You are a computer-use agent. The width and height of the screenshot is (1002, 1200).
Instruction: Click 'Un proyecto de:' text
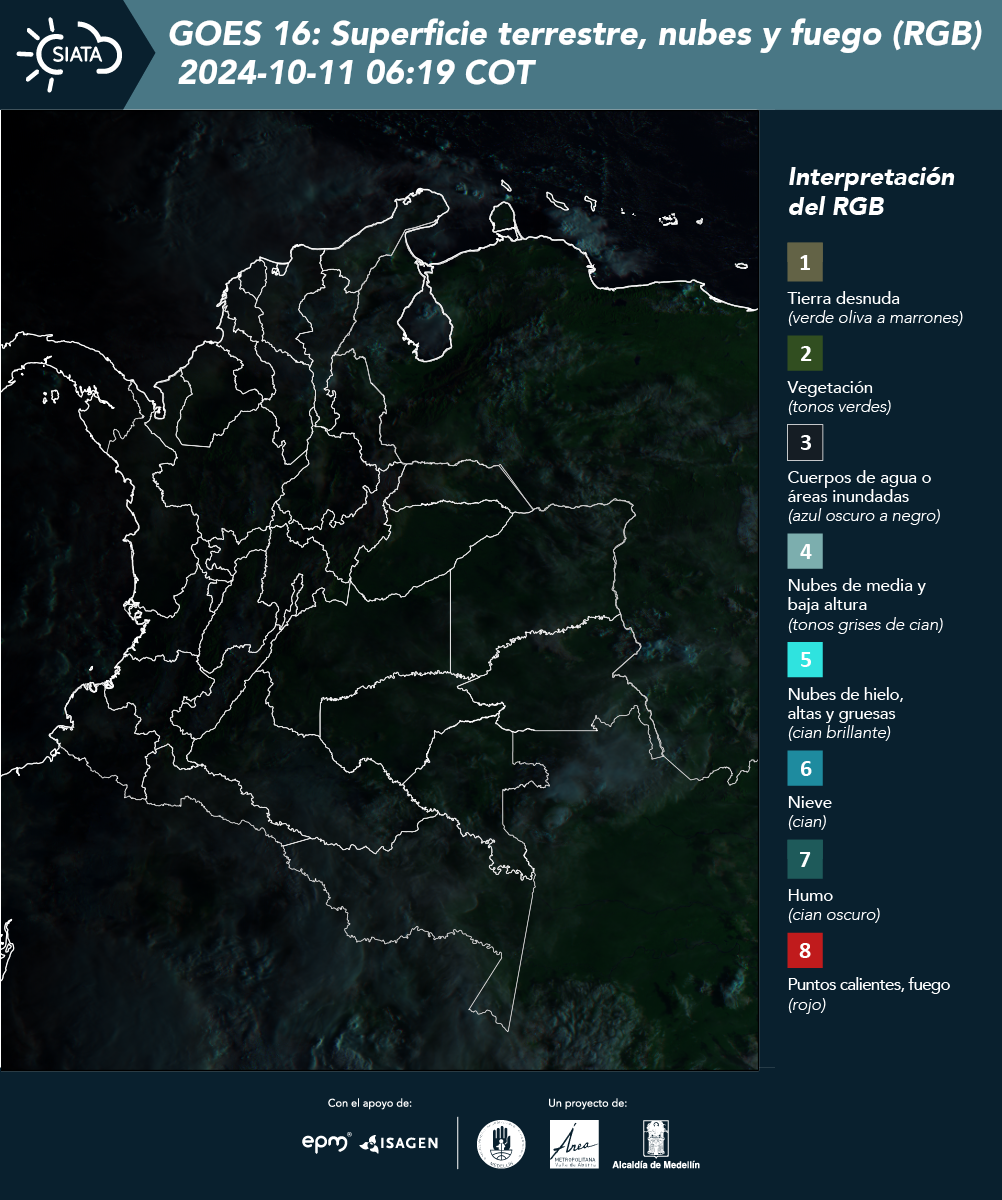pos(587,1103)
